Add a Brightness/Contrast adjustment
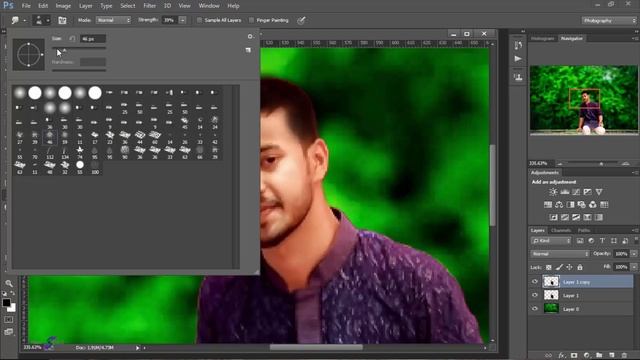This screenshot has height=360, width=640. tap(553, 192)
